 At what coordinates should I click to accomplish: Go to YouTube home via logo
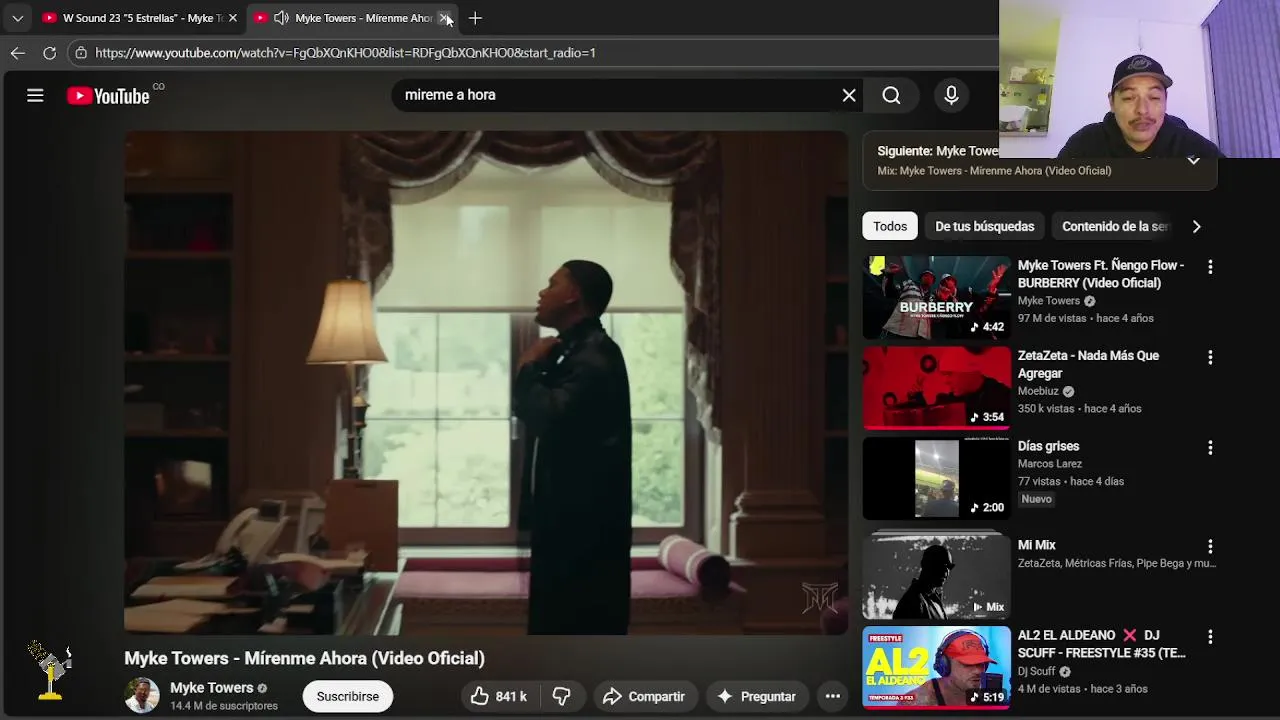pos(108,95)
